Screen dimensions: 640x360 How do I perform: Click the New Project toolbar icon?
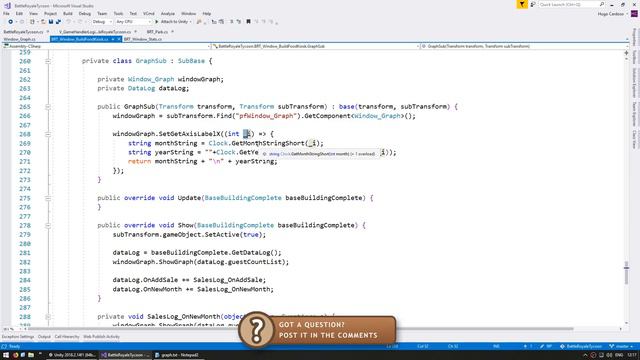coord(32,22)
